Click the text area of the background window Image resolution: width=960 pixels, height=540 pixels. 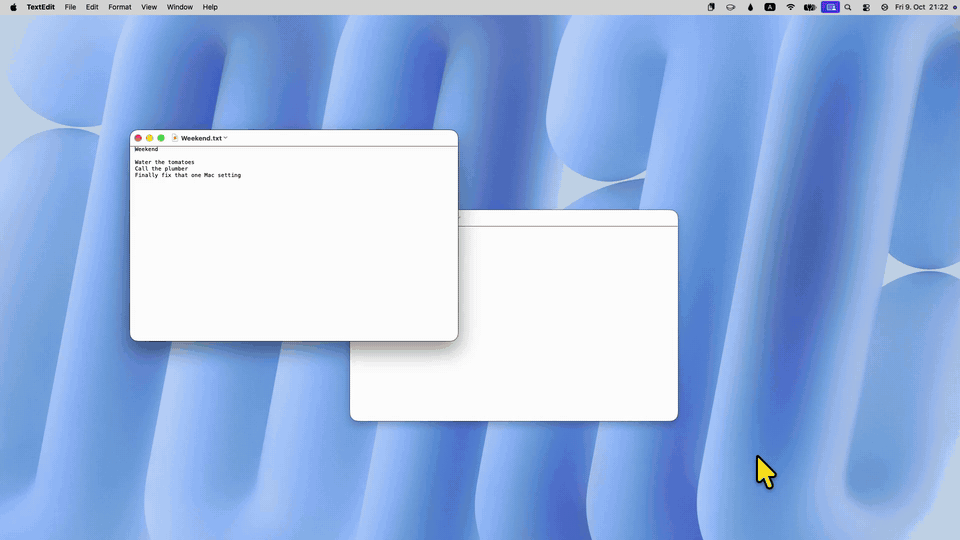pyautogui.click(x=569, y=323)
